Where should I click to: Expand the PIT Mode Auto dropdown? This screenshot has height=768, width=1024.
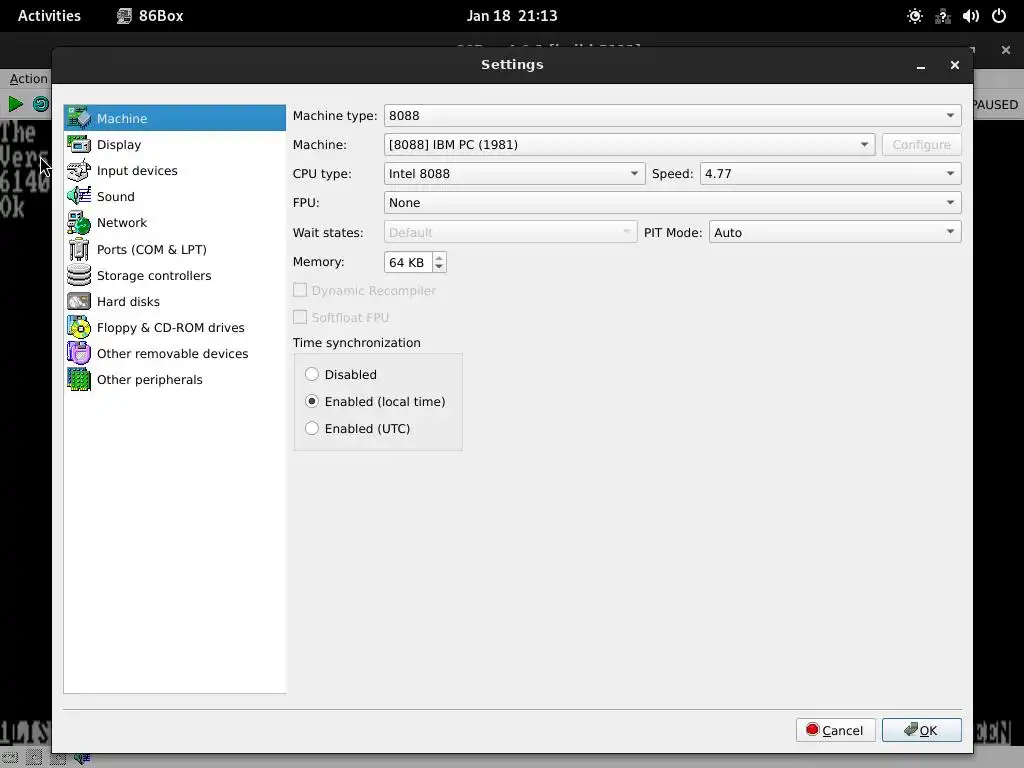click(835, 232)
